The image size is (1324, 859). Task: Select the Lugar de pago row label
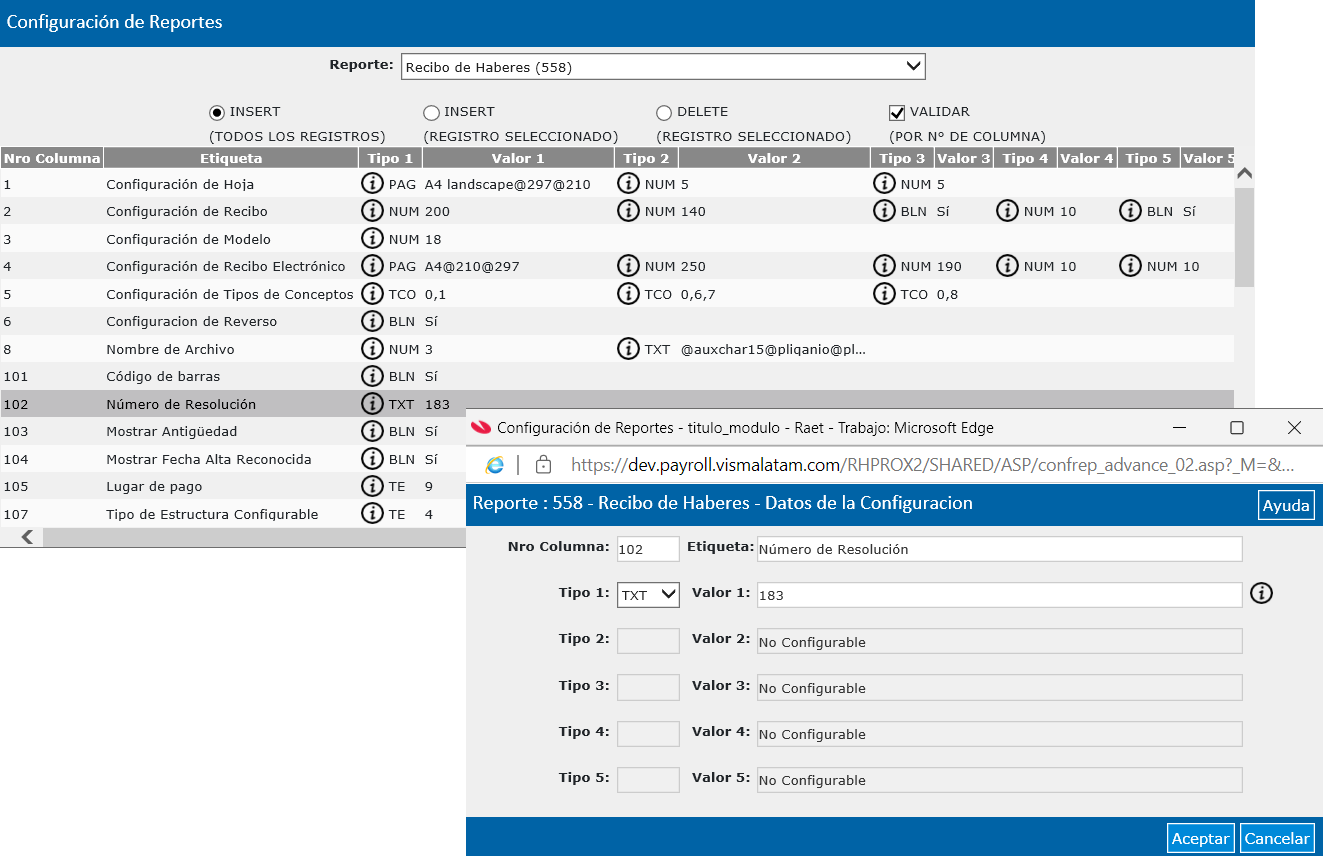(x=154, y=486)
